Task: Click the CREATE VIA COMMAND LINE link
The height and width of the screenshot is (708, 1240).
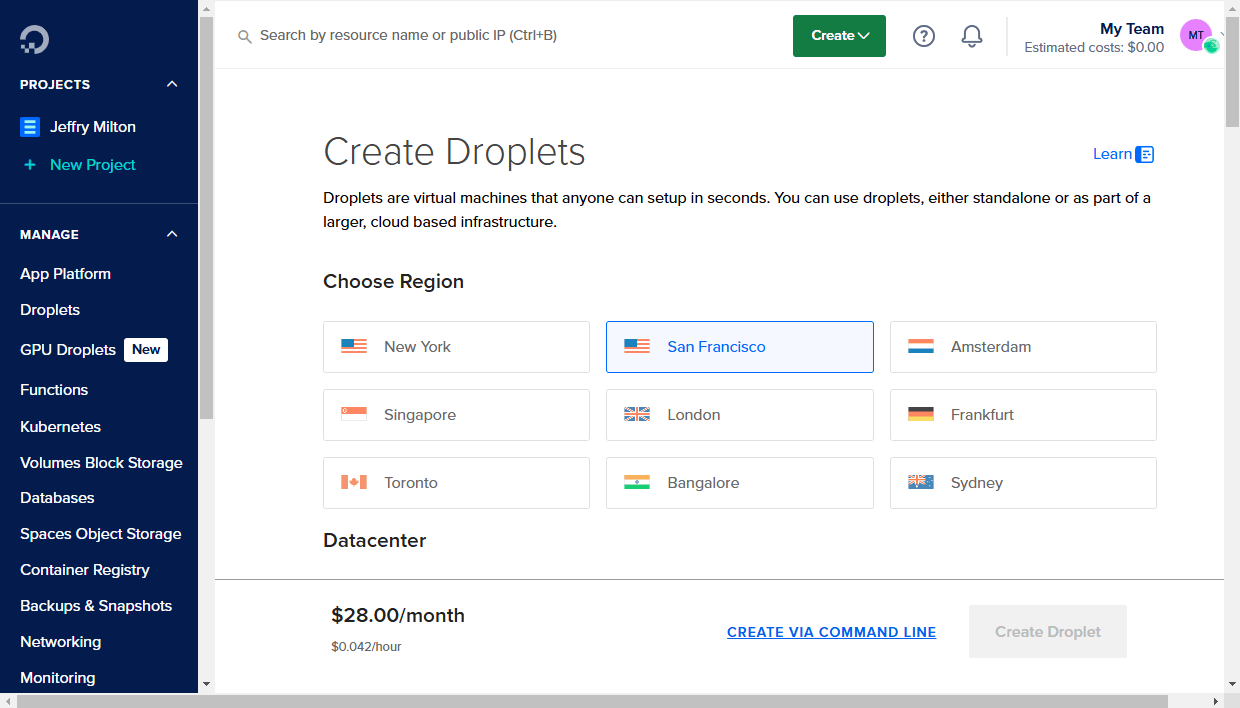Action: point(831,631)
